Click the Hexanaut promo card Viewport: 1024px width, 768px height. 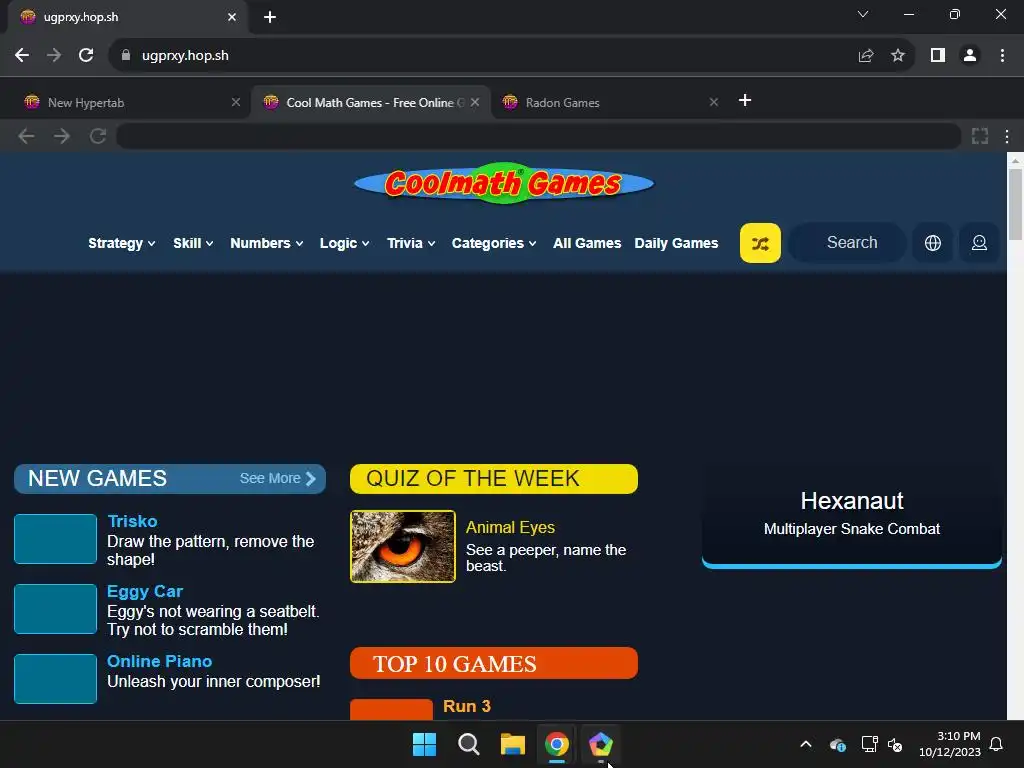852,516
